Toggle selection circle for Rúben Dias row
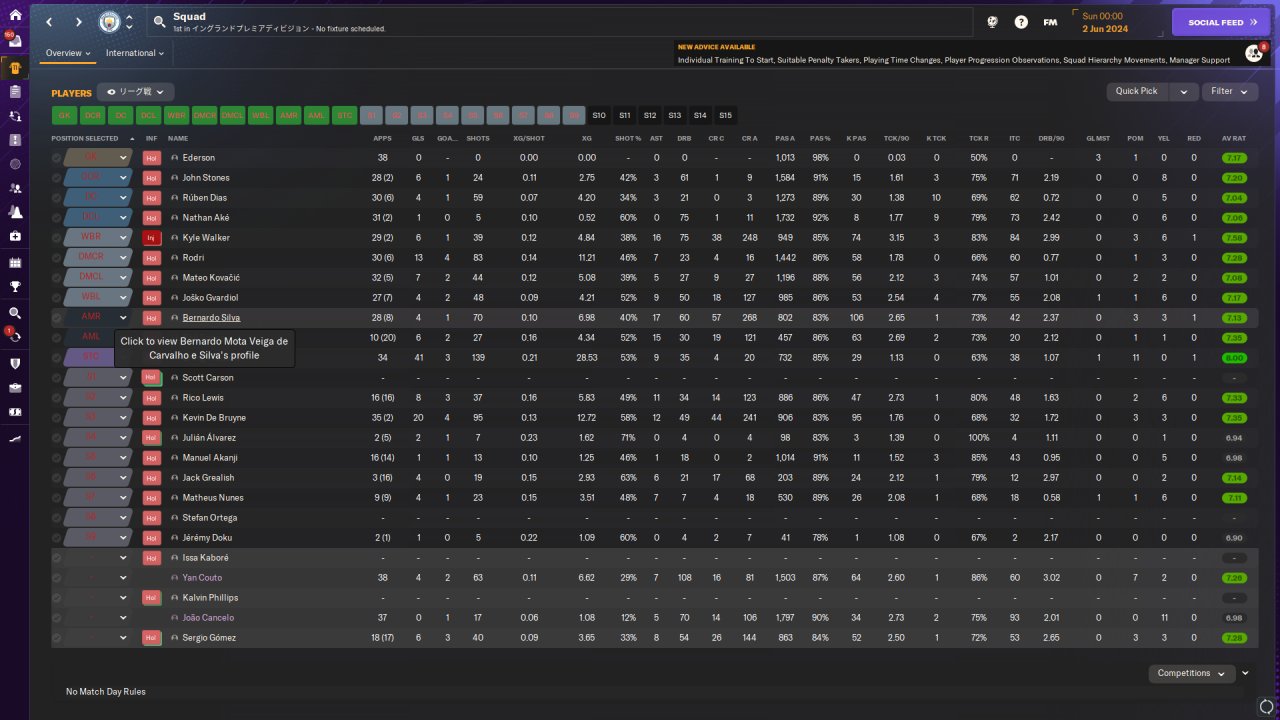Viewport: 1280px width, 720px height. tap(57, 198)
